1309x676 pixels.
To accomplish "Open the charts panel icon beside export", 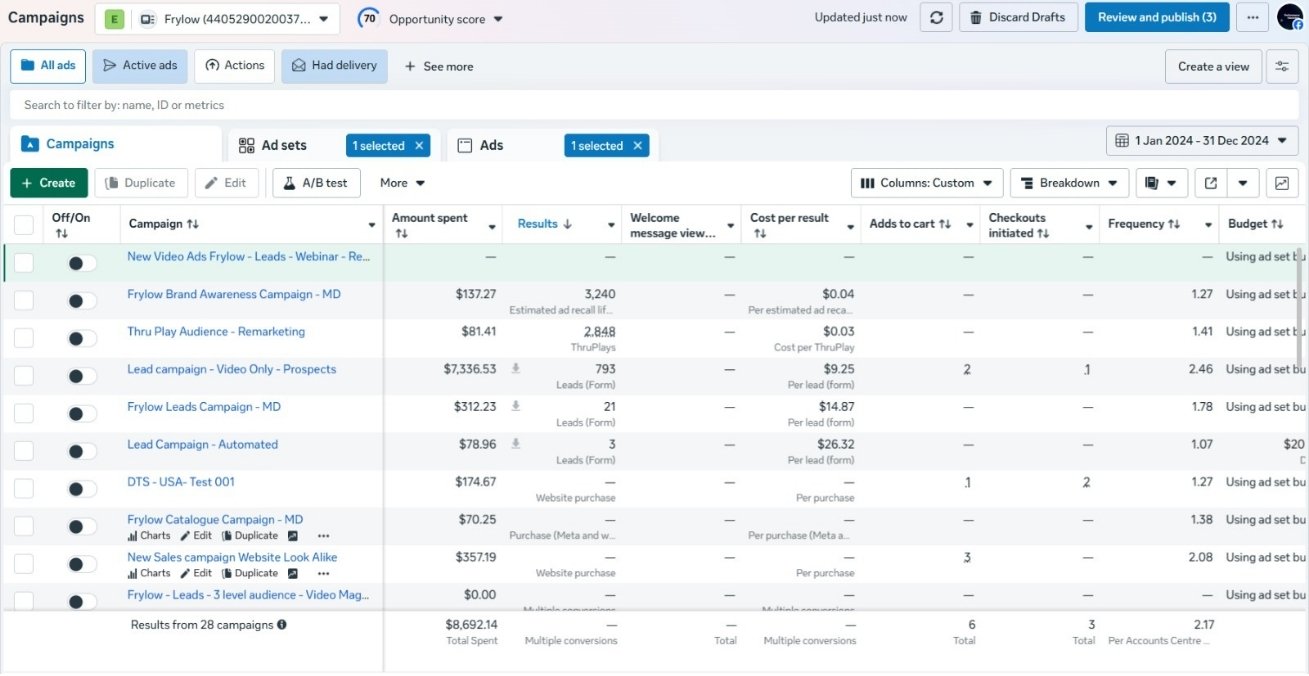I will click(x=1281, y=183).
